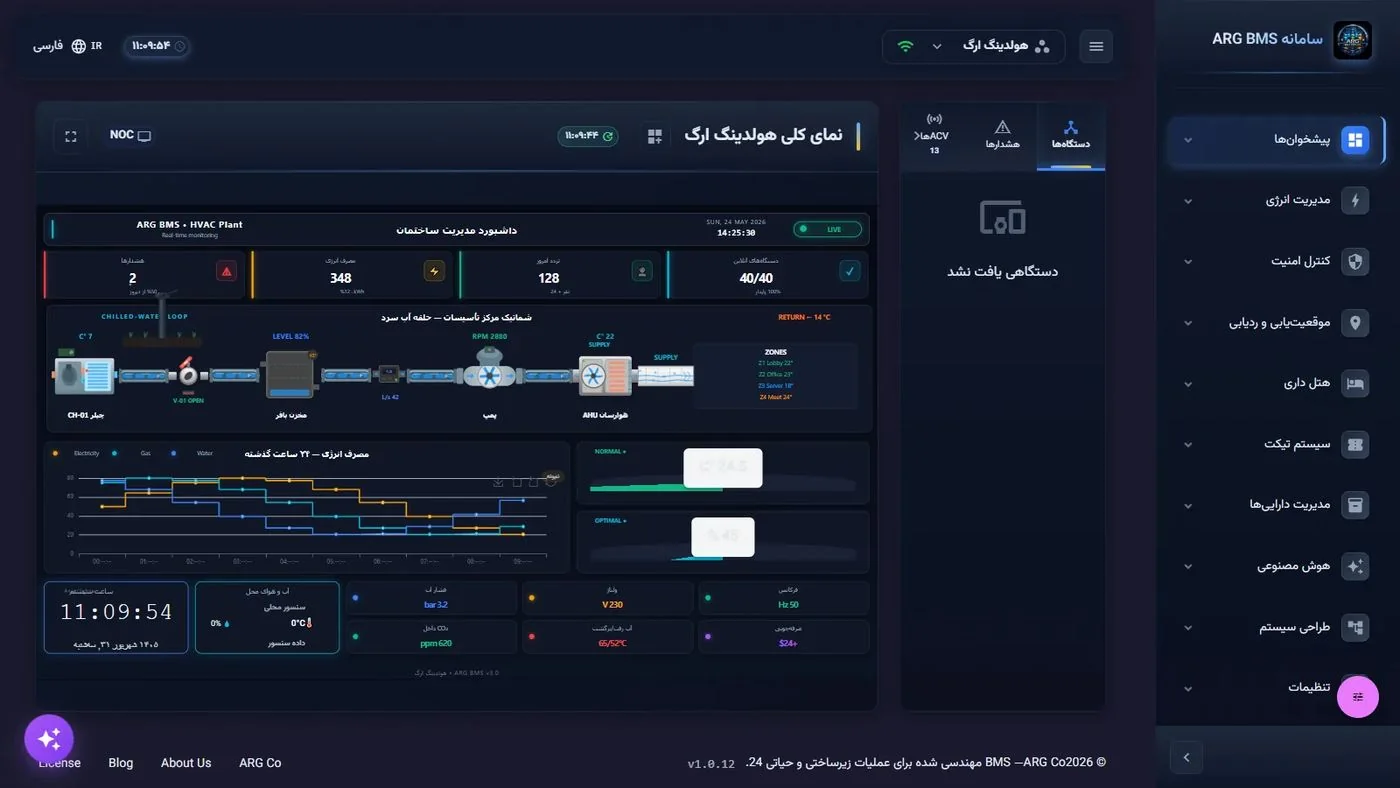Click the widget grid-plus icon beside the title
This screenshot has height=788, width=1400.
point(655,136)
